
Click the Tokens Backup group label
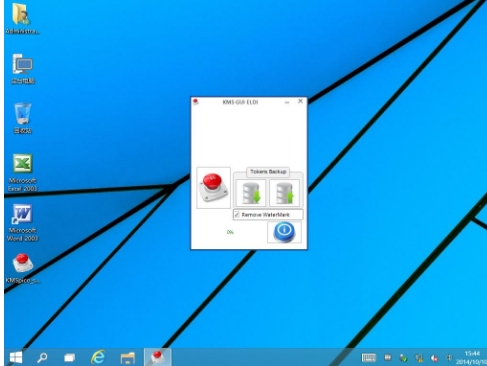point(268,172)
